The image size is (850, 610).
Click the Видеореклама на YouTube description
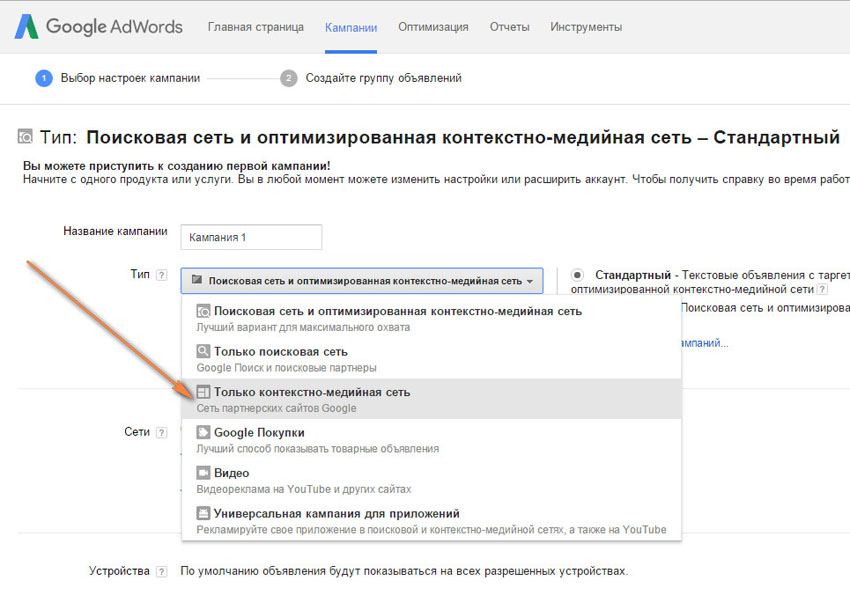click(x=304, y=489)
